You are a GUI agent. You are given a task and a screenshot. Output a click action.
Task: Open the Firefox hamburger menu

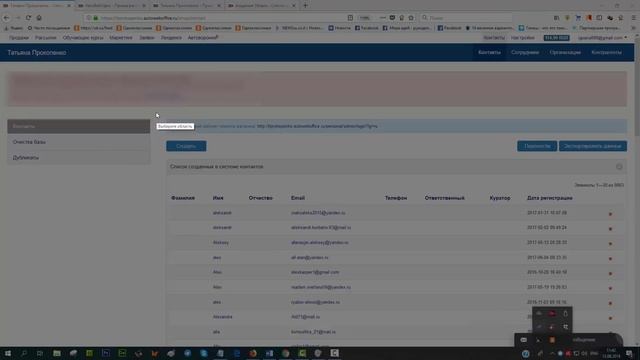(633, 18)
